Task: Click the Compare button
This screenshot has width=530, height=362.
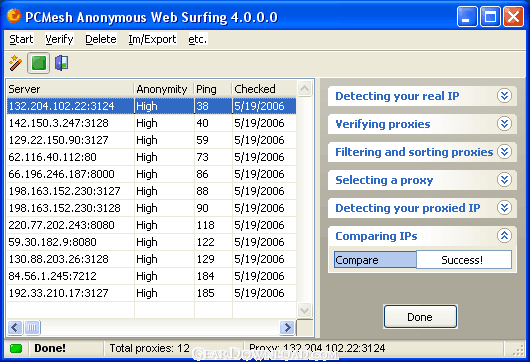Action: pyautogui.click(x=375, y=260)
